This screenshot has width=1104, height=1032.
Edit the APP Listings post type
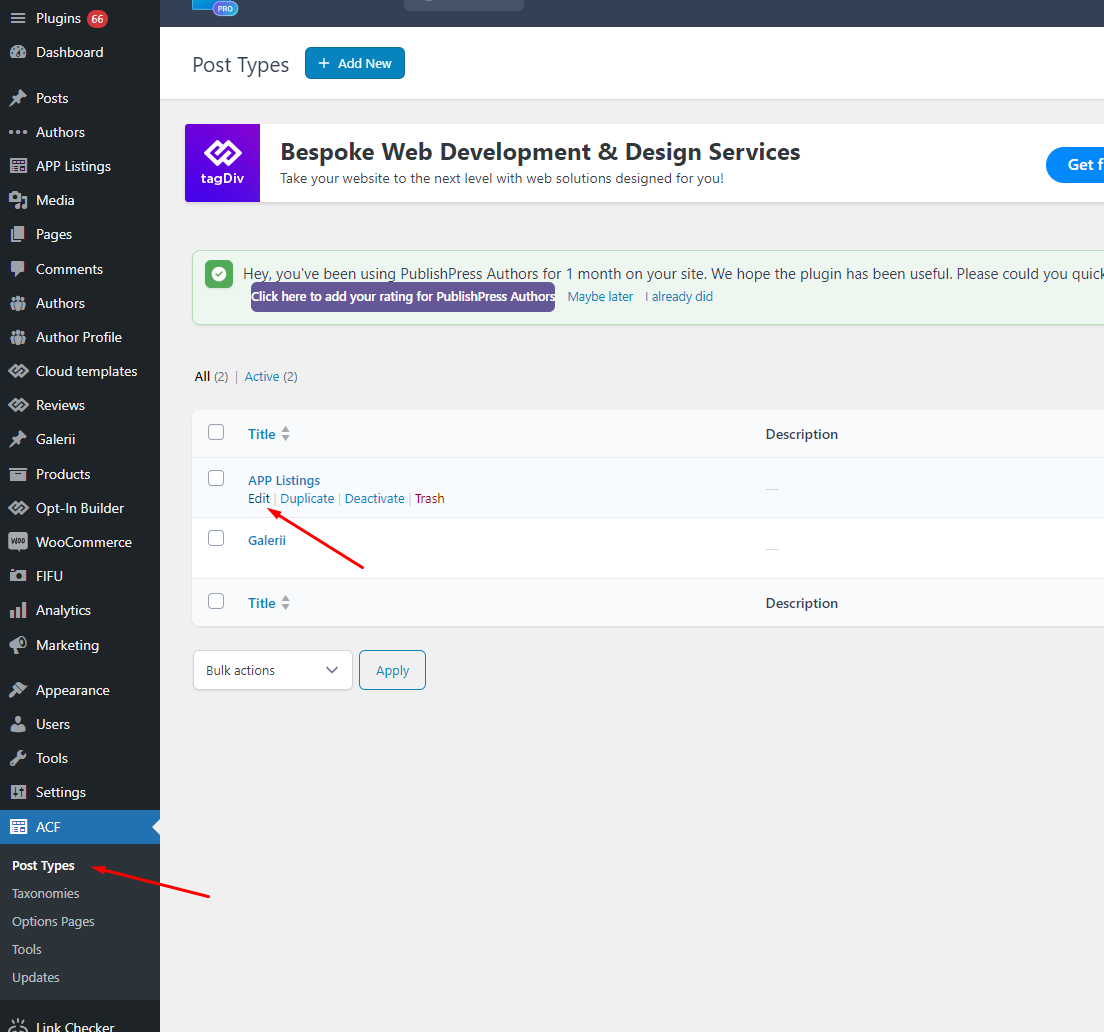[258, 498]
